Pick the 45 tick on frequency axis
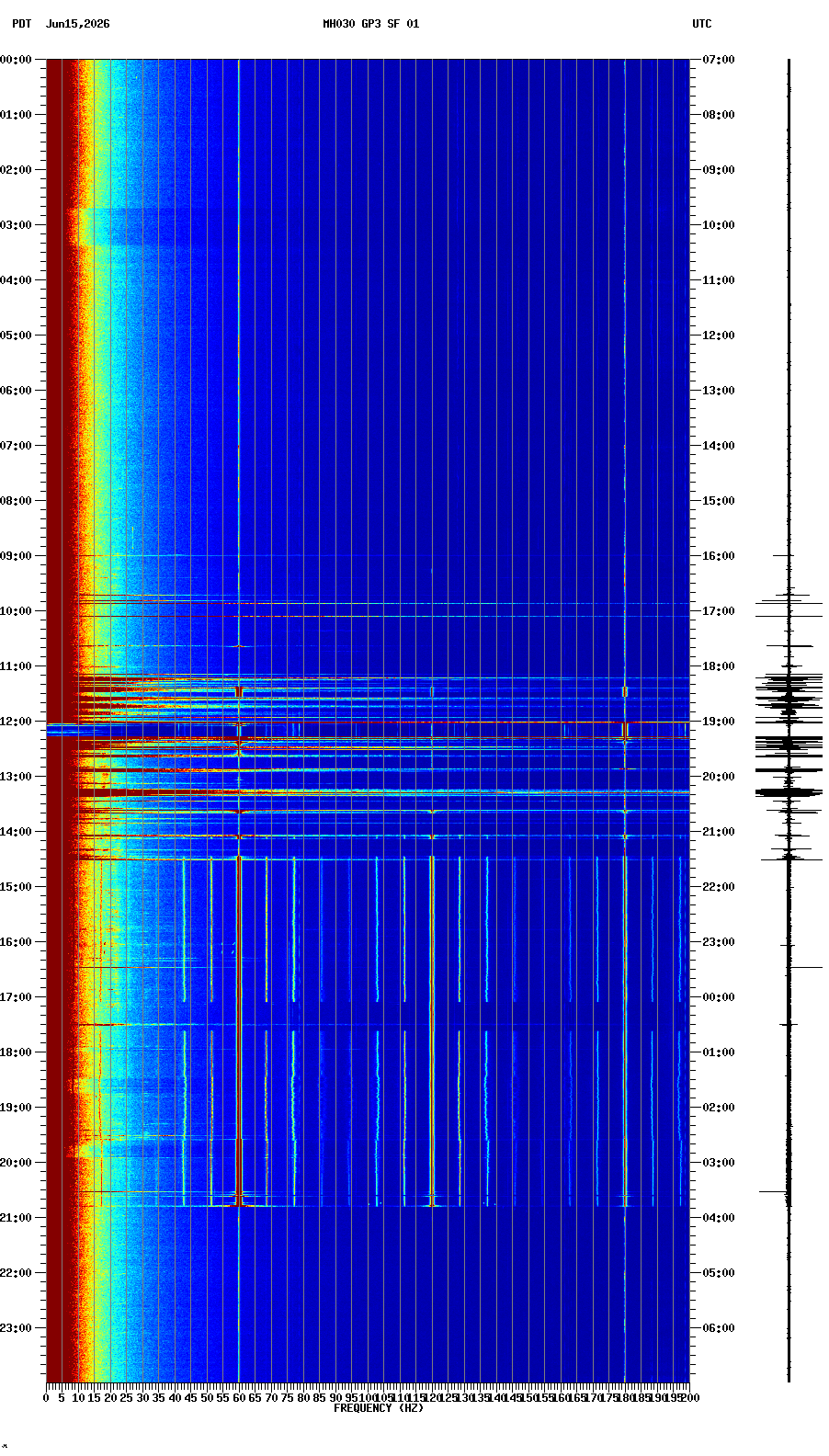Image resolution: width=829 pixels, height=1456 pixels. [191, 1398]
